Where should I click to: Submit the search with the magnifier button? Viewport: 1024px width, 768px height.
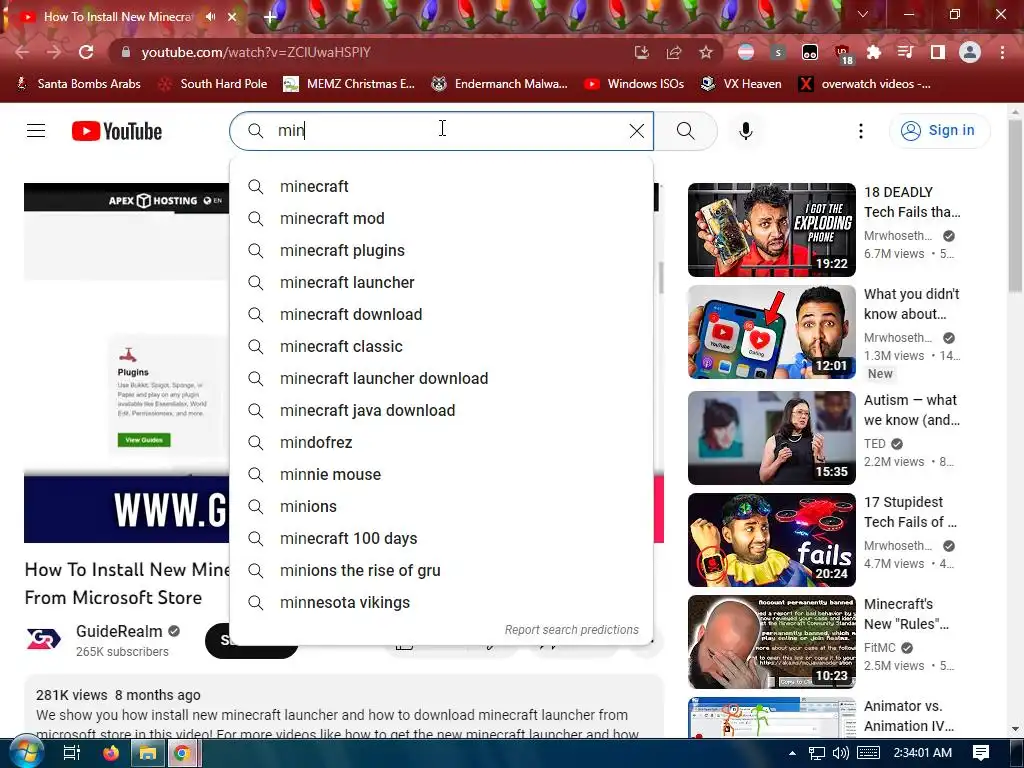(686, 131)
